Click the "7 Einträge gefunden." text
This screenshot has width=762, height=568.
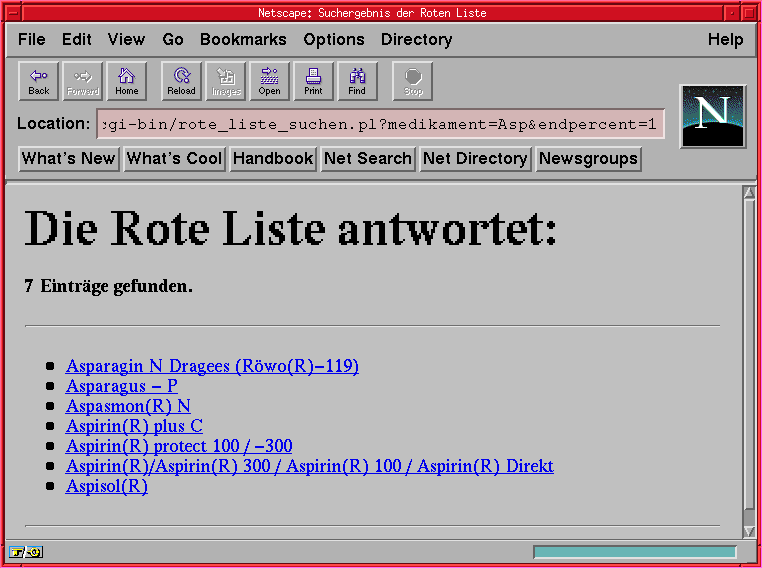point(108,286)
